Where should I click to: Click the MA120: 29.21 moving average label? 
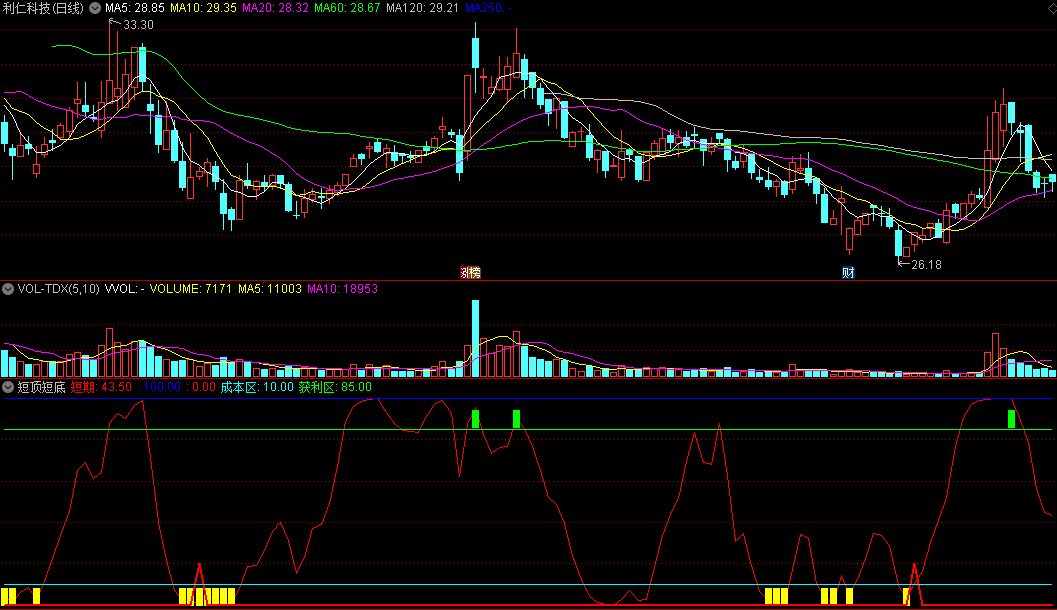click(x=423, y=8)
